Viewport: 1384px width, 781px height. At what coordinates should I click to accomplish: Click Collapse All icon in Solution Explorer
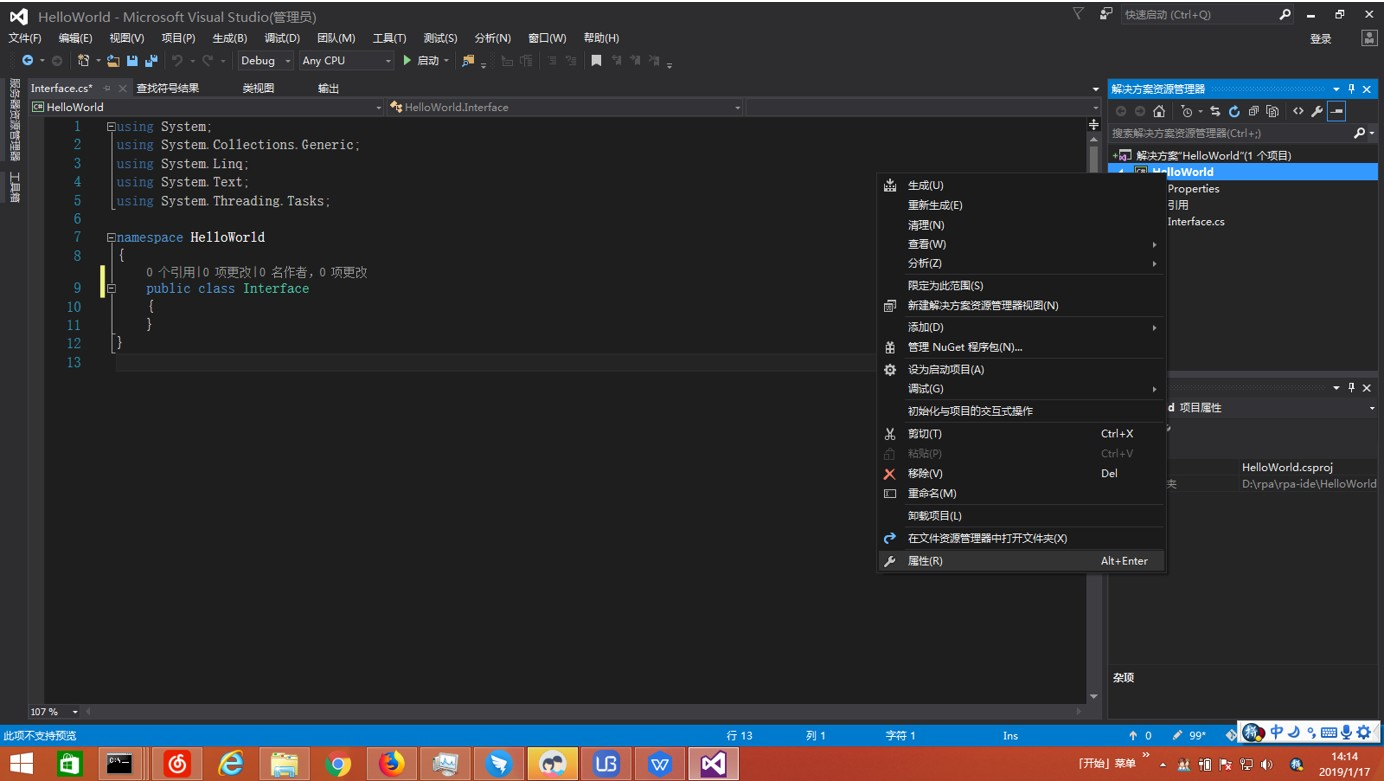[1253, 111]
